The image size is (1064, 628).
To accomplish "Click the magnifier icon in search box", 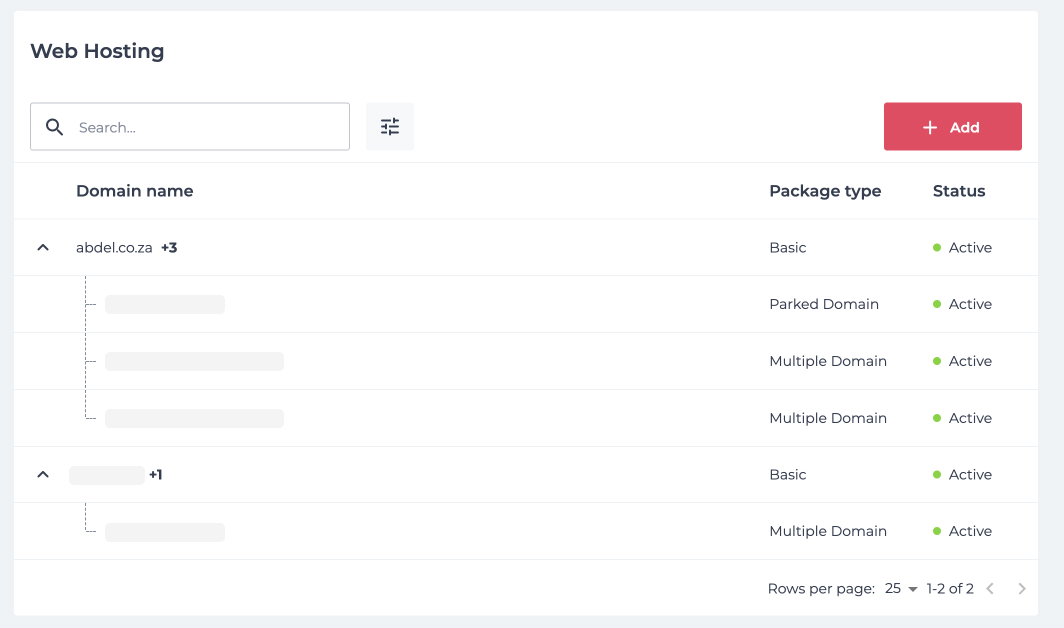I will [54, 127].
